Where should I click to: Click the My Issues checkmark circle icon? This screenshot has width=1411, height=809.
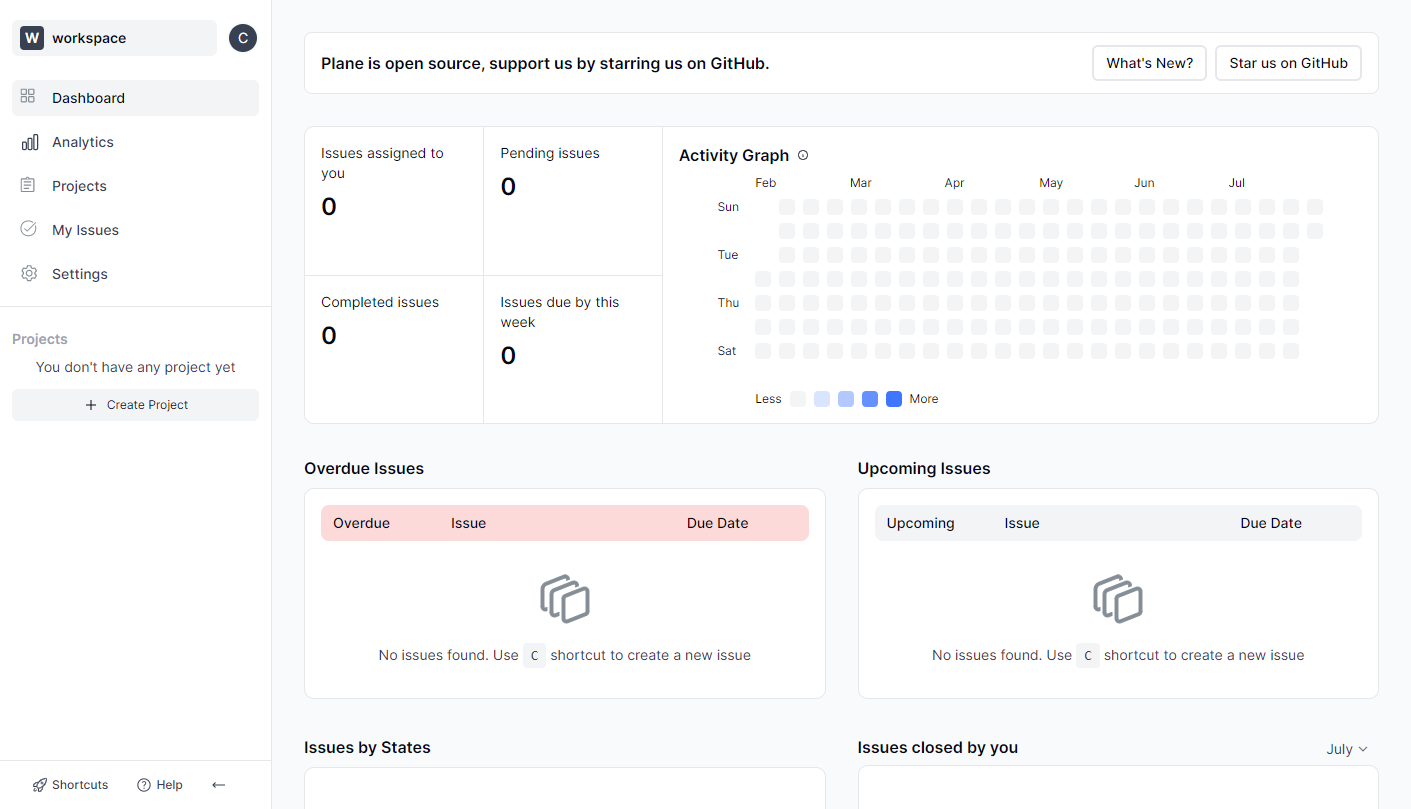(28, 229)
